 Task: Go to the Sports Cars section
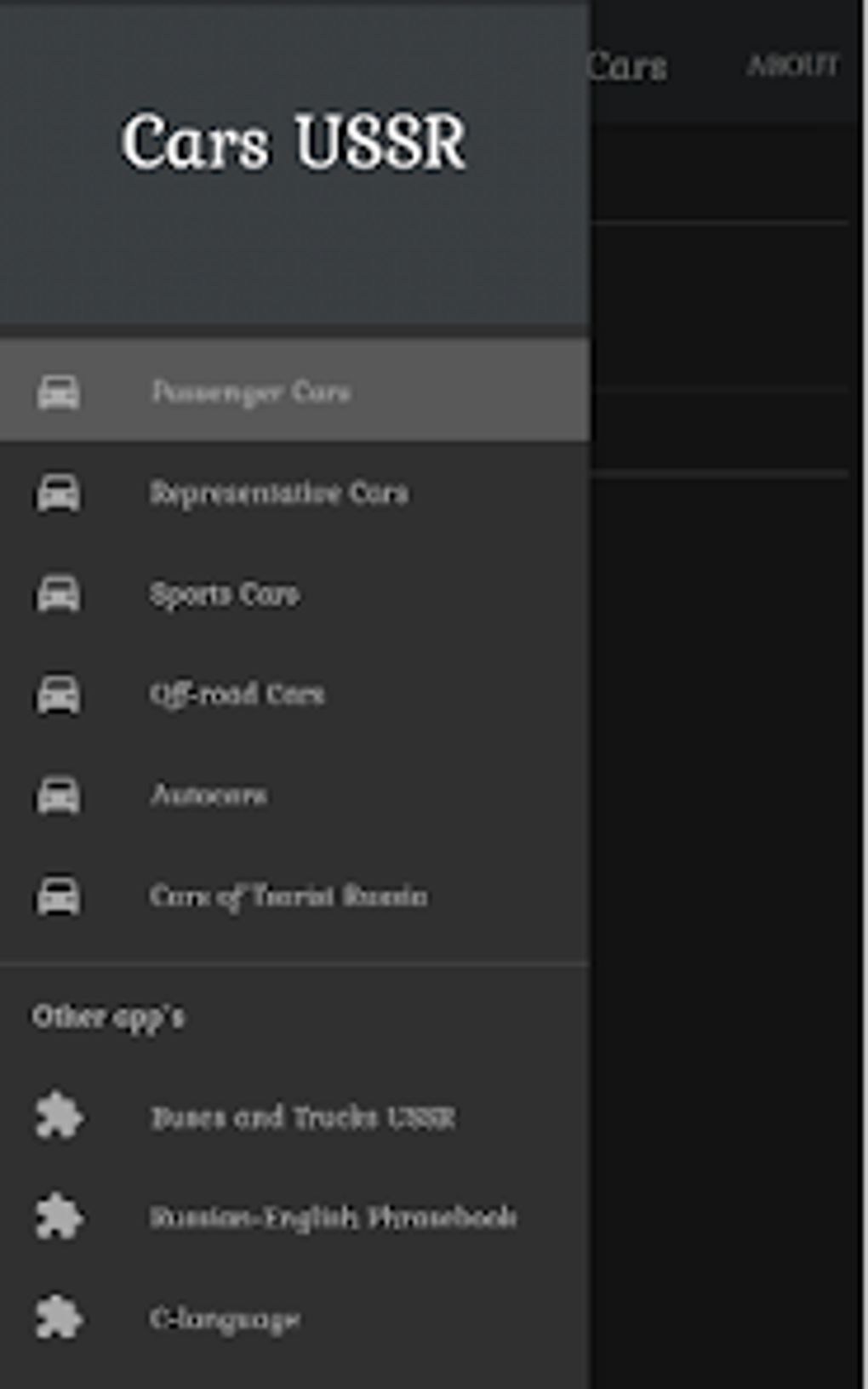click(225, 594)
